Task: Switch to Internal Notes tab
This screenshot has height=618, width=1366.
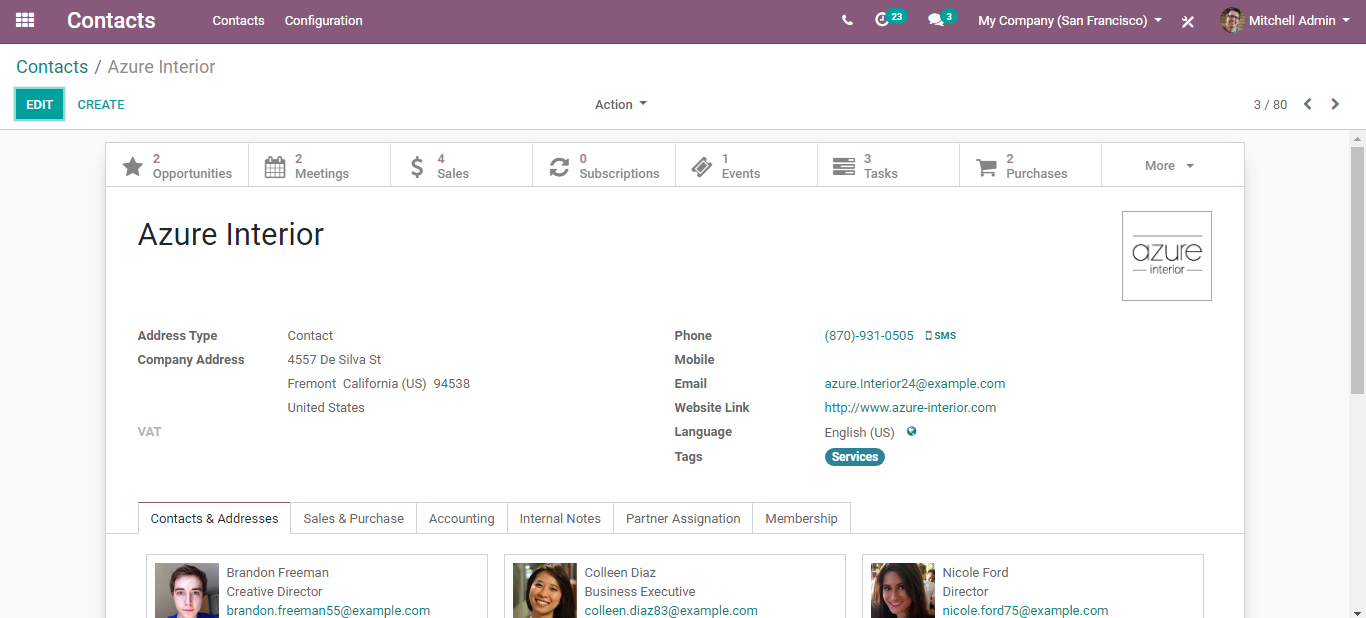Action: (560, 518)
